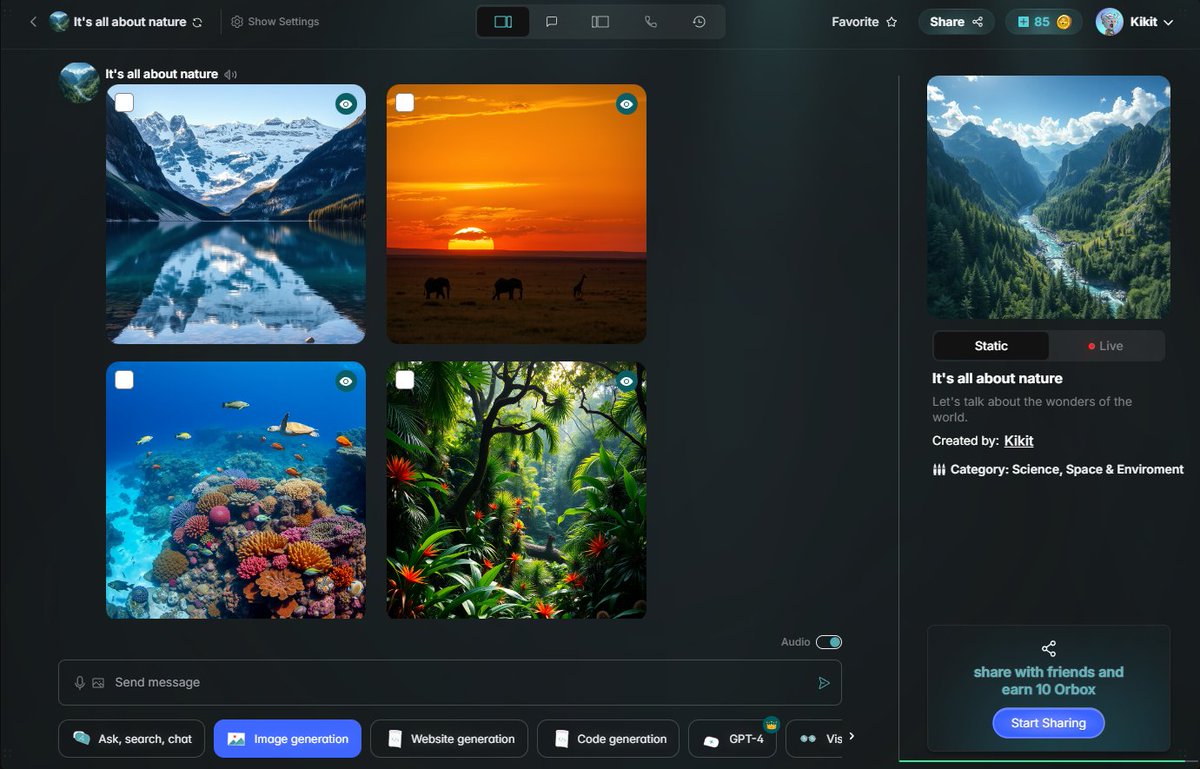Select Image generation mode
This screenshot has height=769, width=1200.
point(288,739)
